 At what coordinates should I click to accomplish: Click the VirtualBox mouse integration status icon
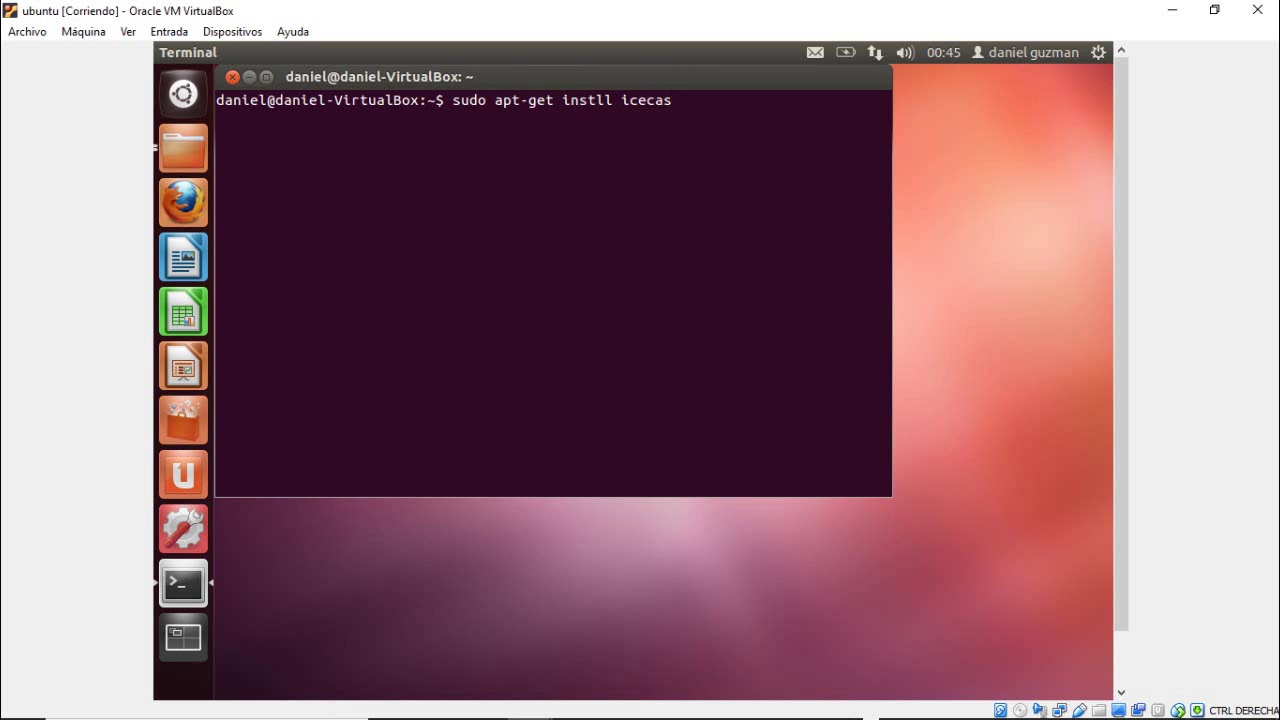click(1177, 710)
